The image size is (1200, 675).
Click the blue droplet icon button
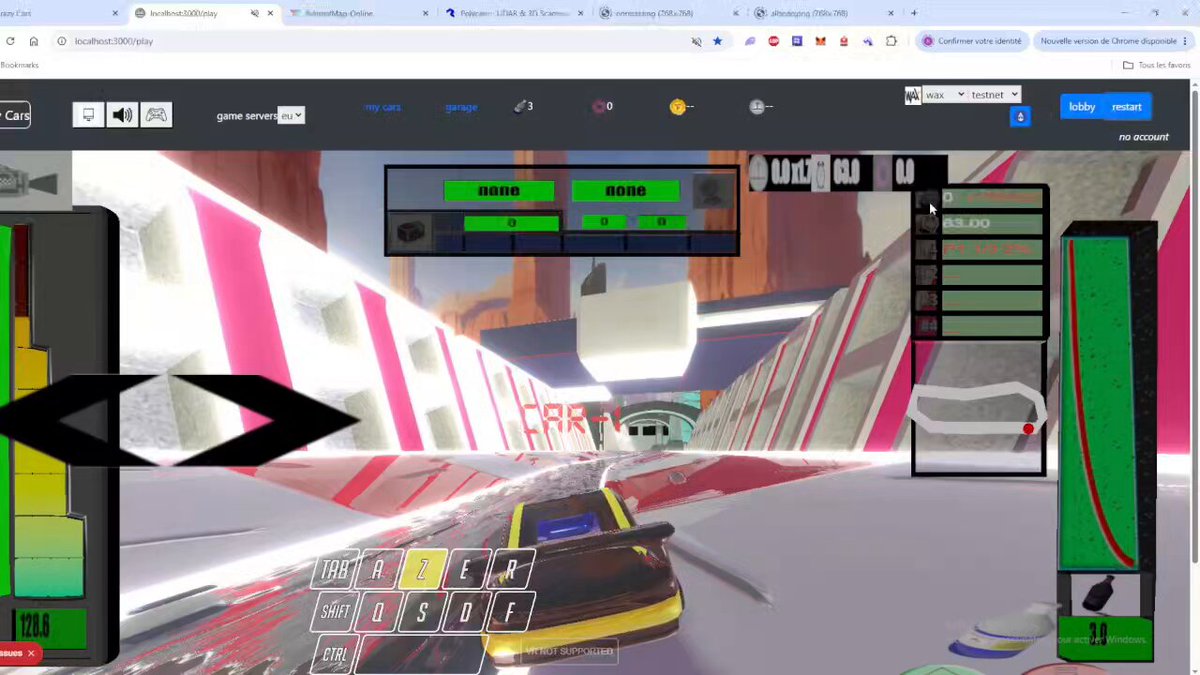coord(1020,117)
